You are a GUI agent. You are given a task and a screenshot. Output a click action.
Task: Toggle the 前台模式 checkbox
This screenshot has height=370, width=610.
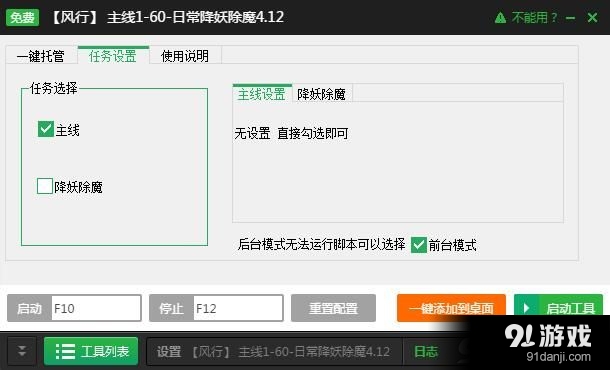(419, 245)
